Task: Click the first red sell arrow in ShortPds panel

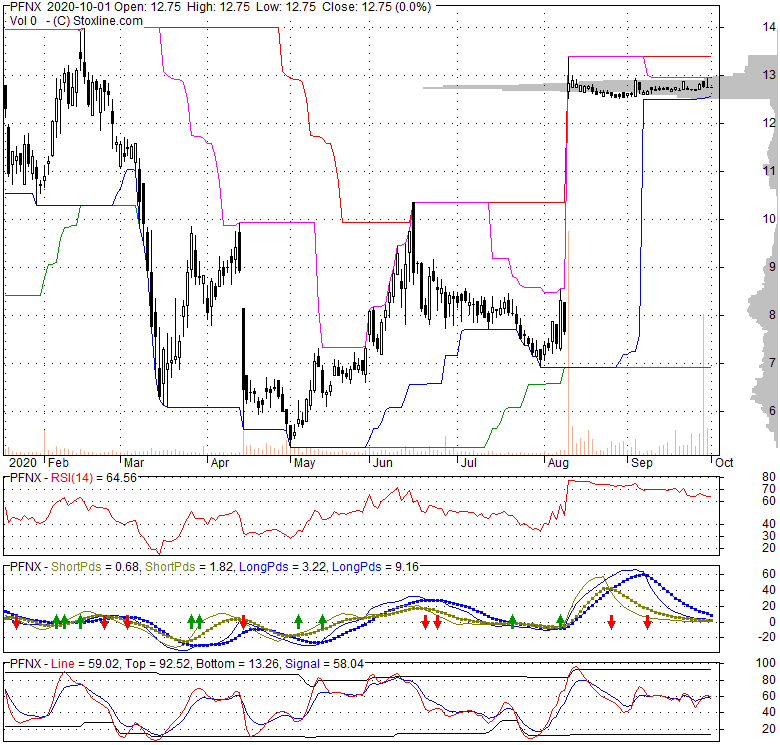Action: [16, 622]
